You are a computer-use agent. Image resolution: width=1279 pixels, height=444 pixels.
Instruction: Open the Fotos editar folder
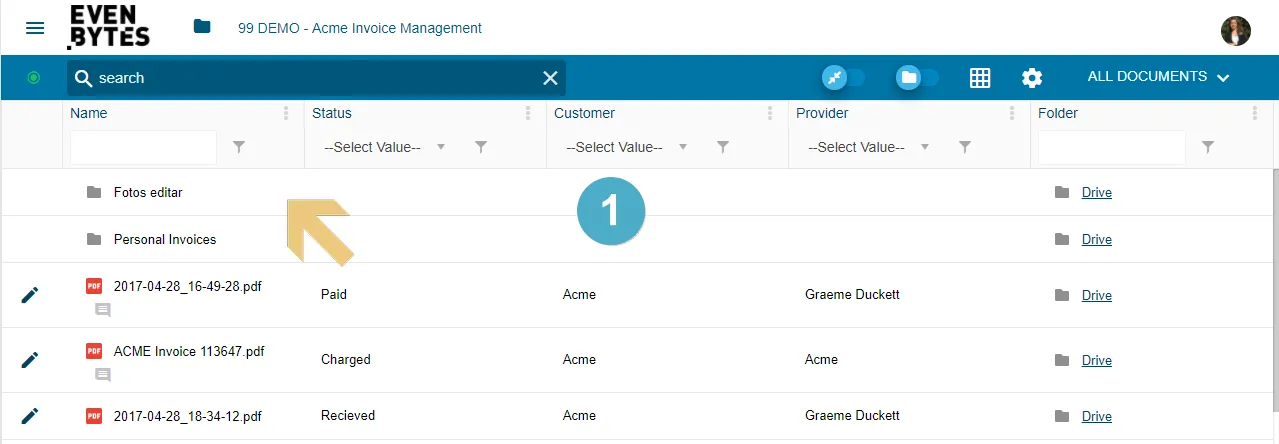coord(148,192)
